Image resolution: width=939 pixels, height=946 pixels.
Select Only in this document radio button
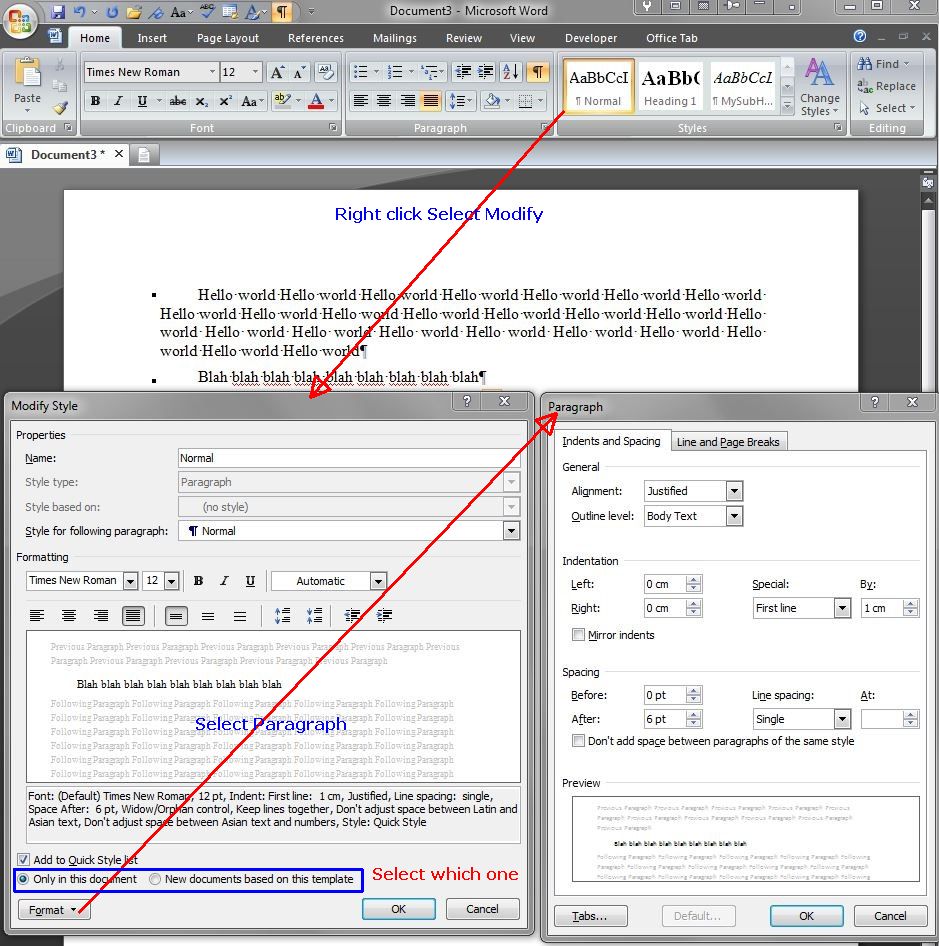(23, 879)
